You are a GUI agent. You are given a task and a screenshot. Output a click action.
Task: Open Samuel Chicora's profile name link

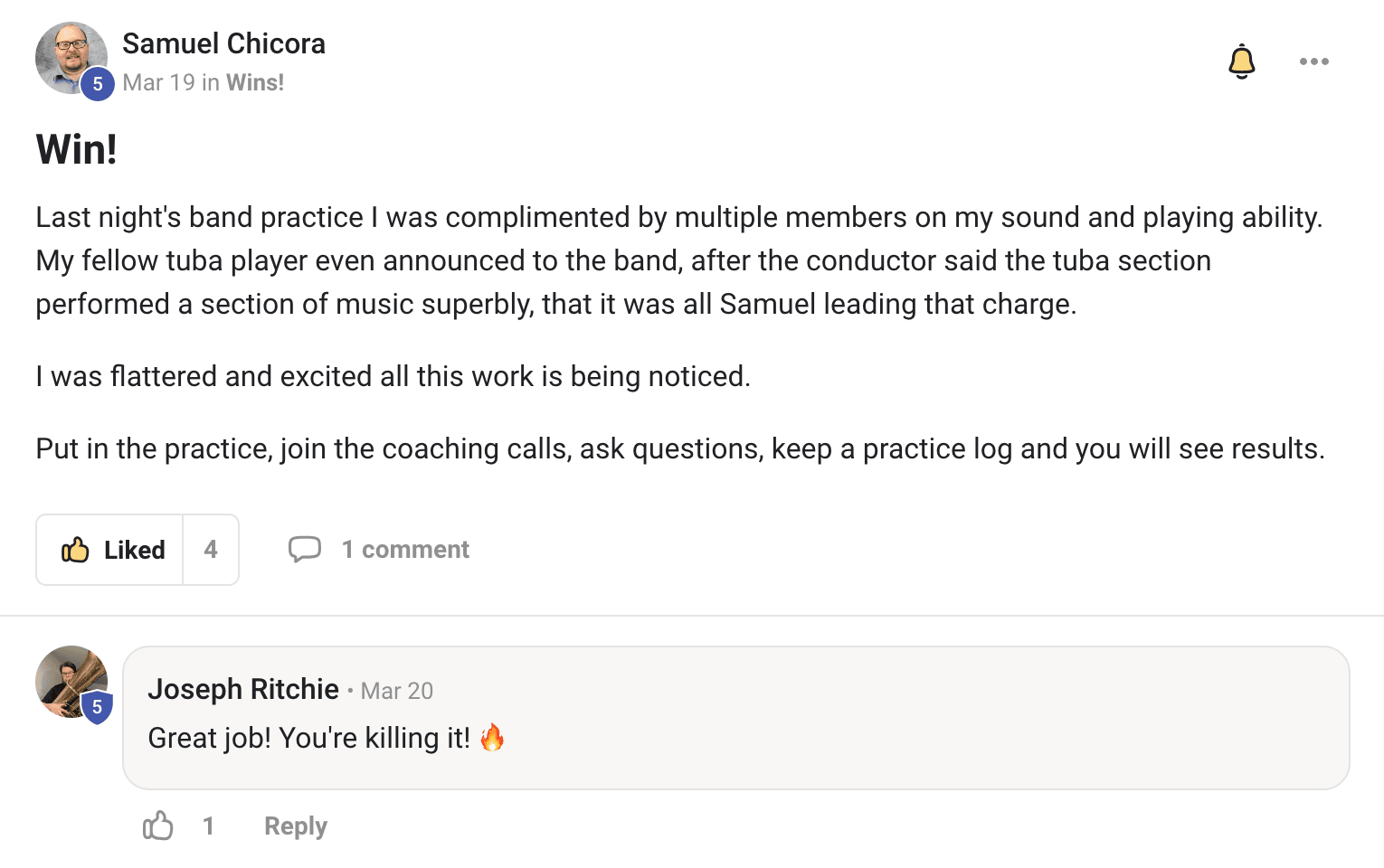pyautogui.click(x=223, y=43)
